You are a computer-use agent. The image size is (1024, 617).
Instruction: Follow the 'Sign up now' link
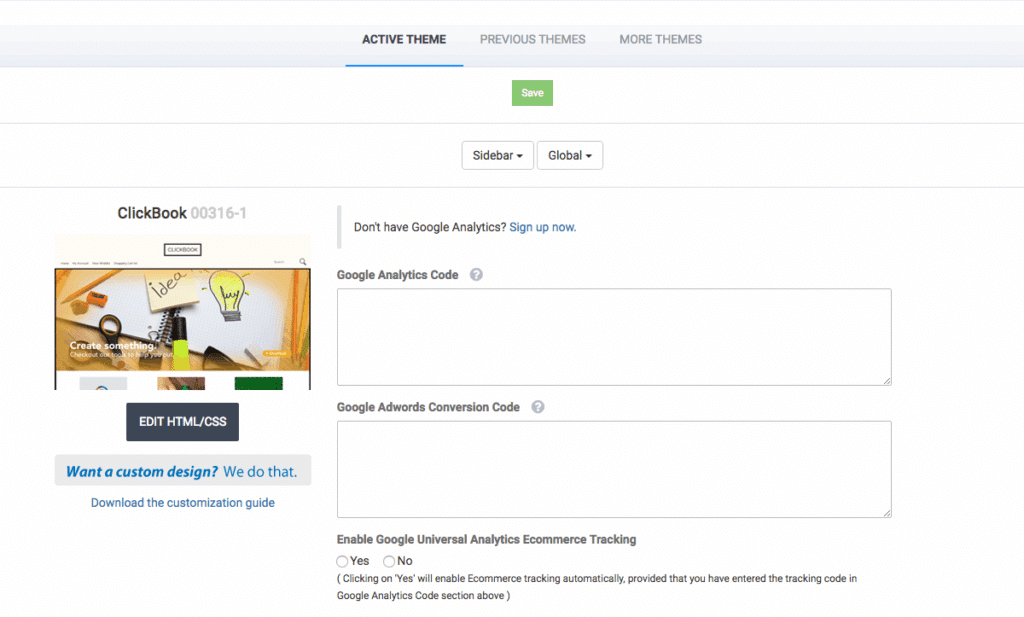[x=542, y=227]
